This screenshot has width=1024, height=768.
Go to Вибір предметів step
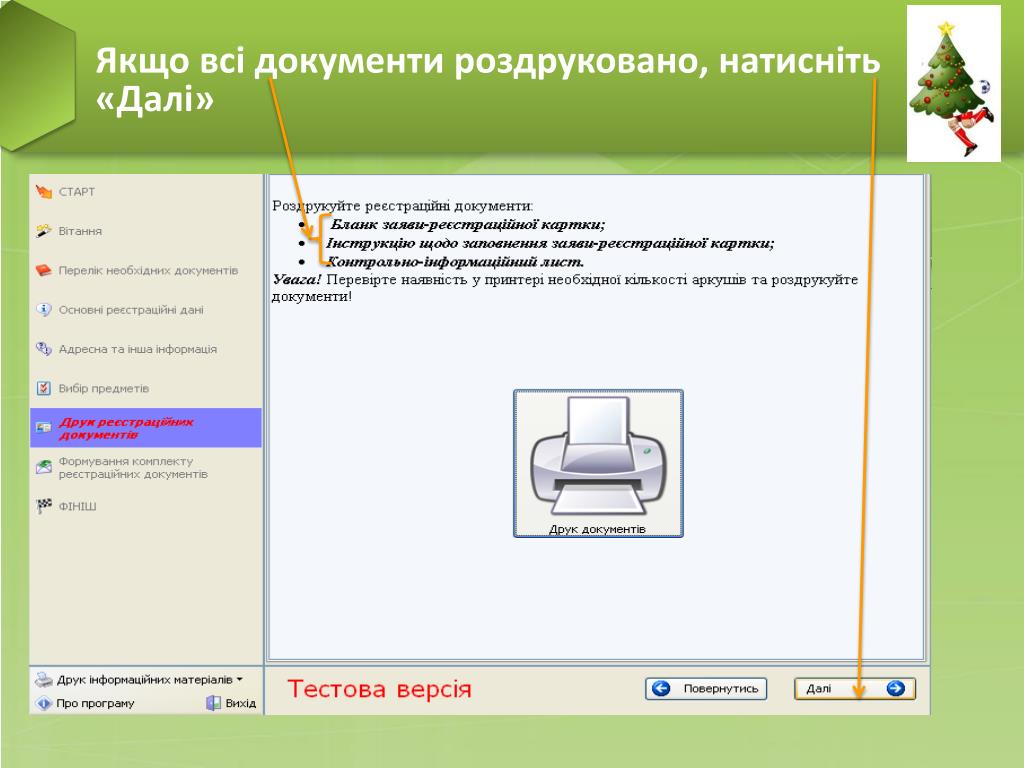[x=146, y=388]
